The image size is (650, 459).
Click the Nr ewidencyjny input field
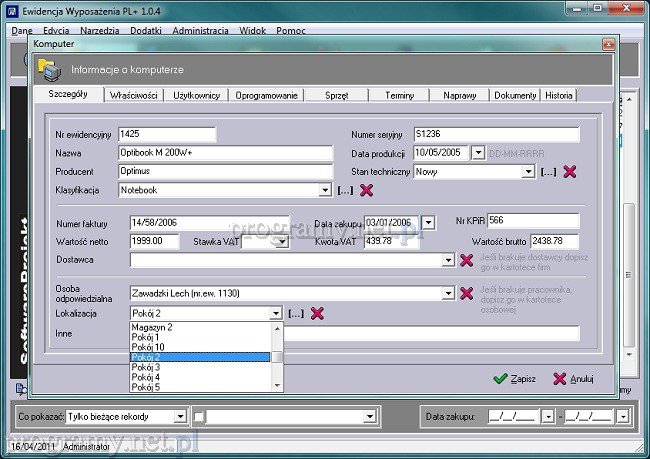[x=166, y=134]
